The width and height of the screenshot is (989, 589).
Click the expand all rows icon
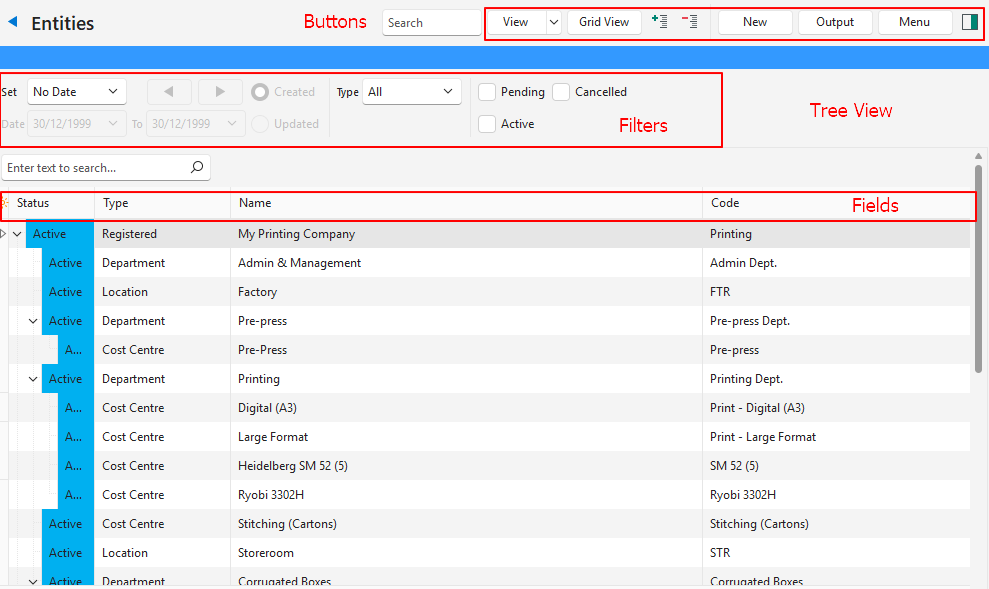[x=659, y=22]
